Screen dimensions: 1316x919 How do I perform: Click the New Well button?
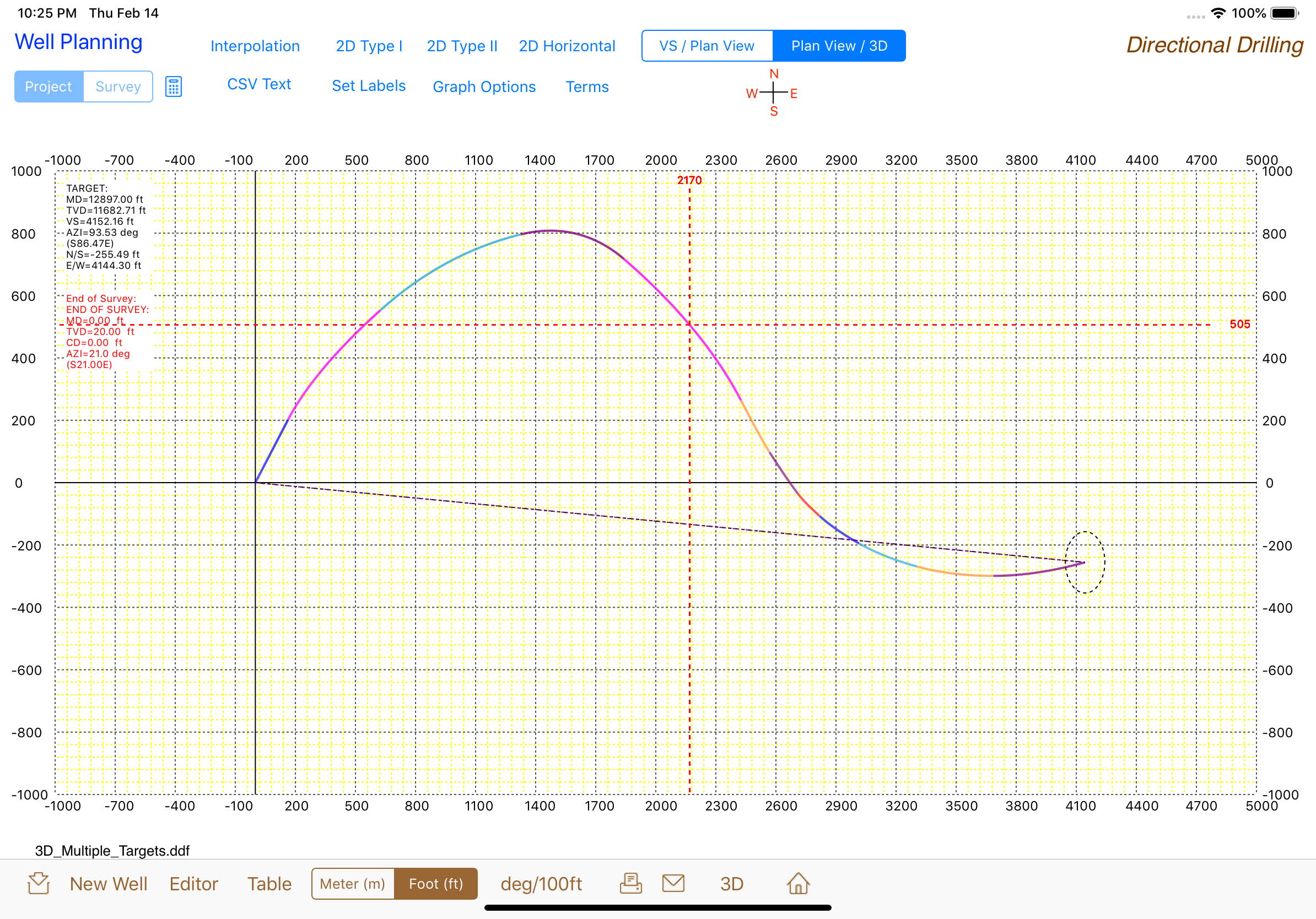coord(109,884)
